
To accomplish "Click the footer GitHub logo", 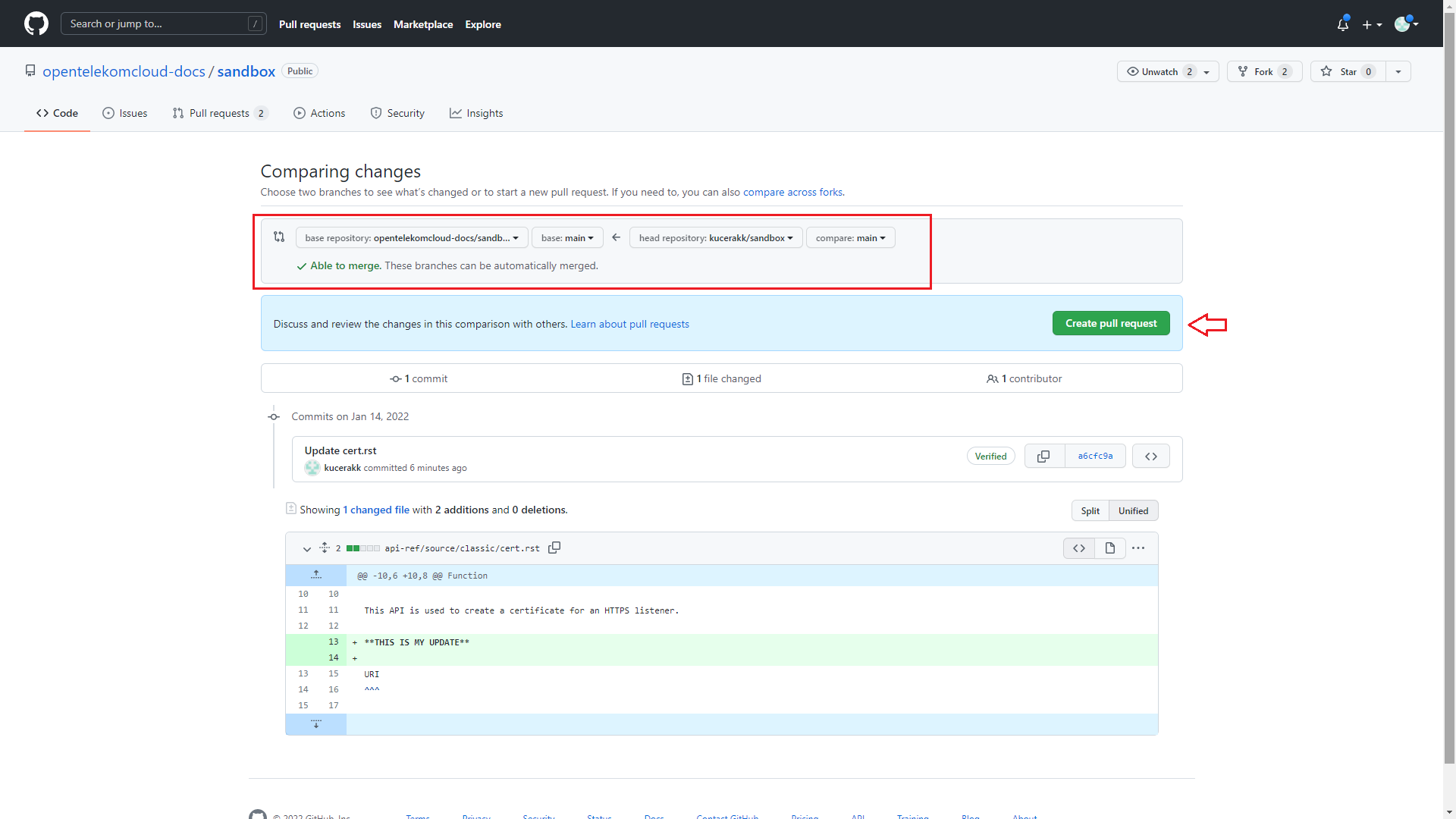I will point(258,814).
